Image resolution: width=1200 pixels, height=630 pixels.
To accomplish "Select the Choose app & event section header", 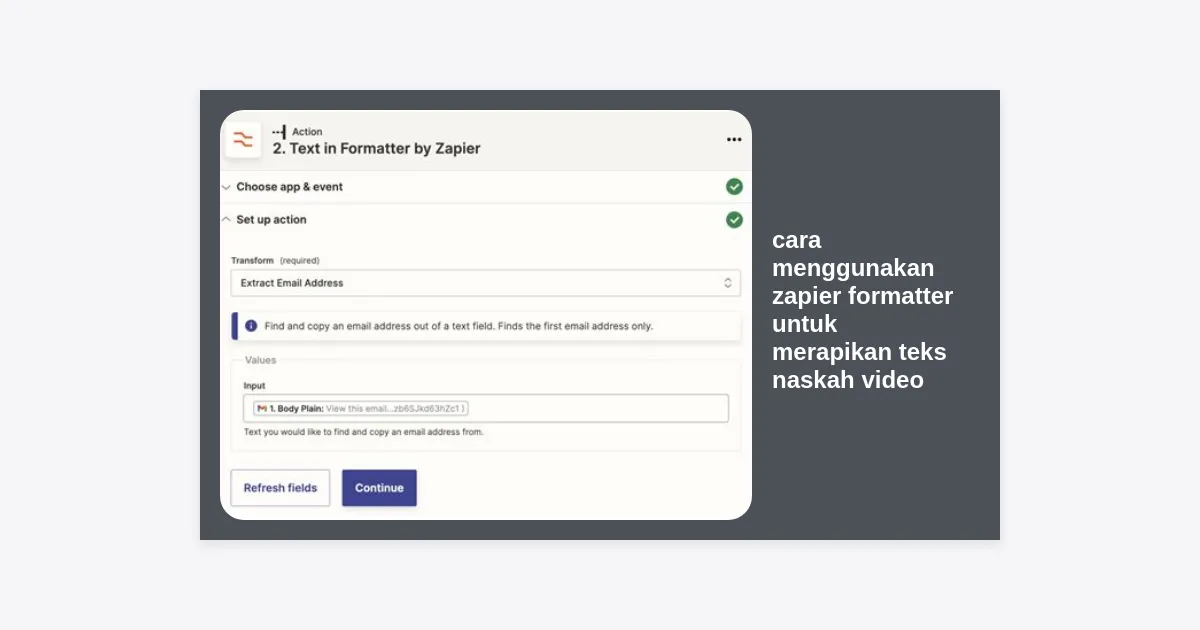I will click(x=289, y=187).
